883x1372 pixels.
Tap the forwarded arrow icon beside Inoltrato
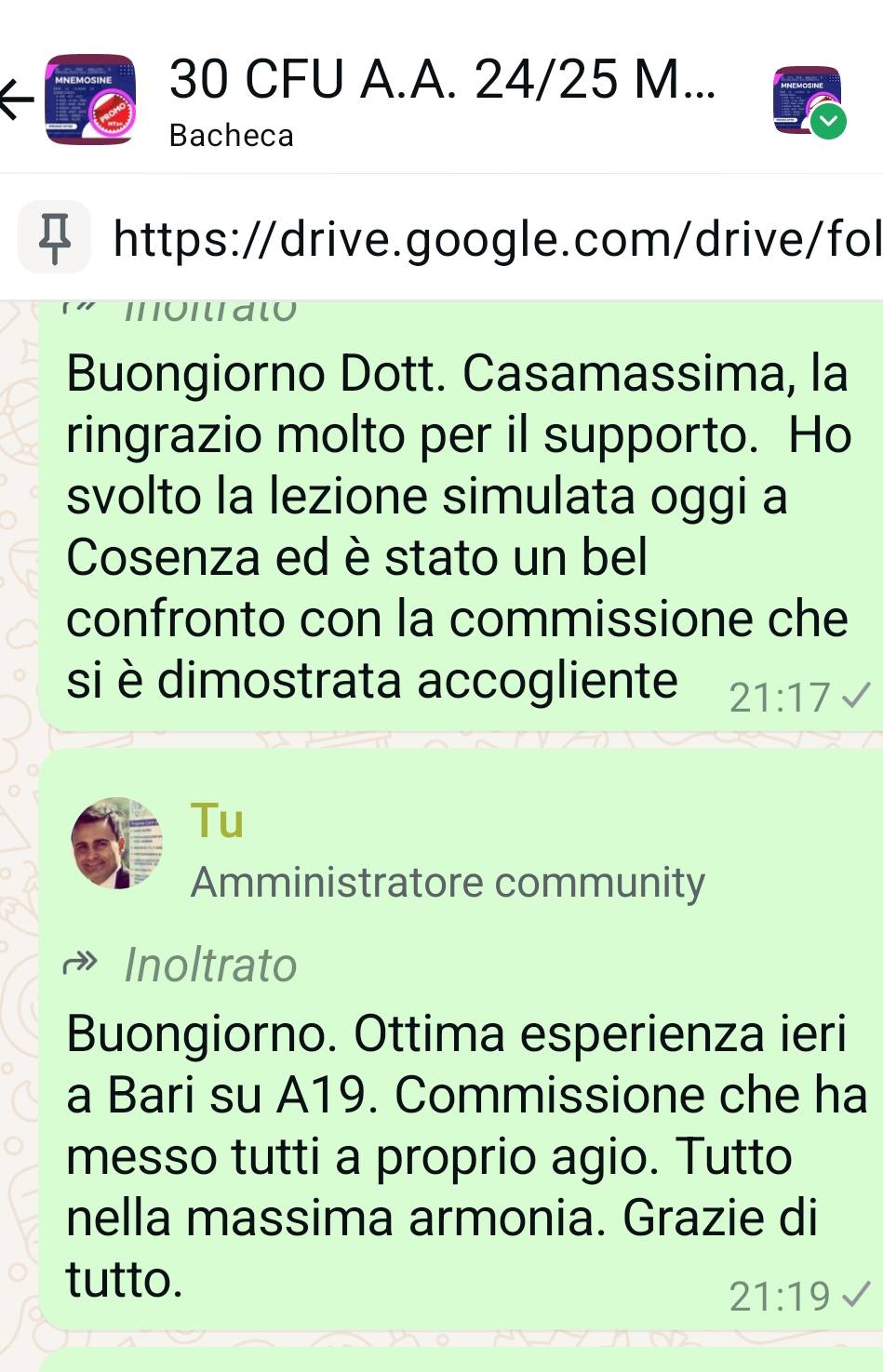[80, 964]
